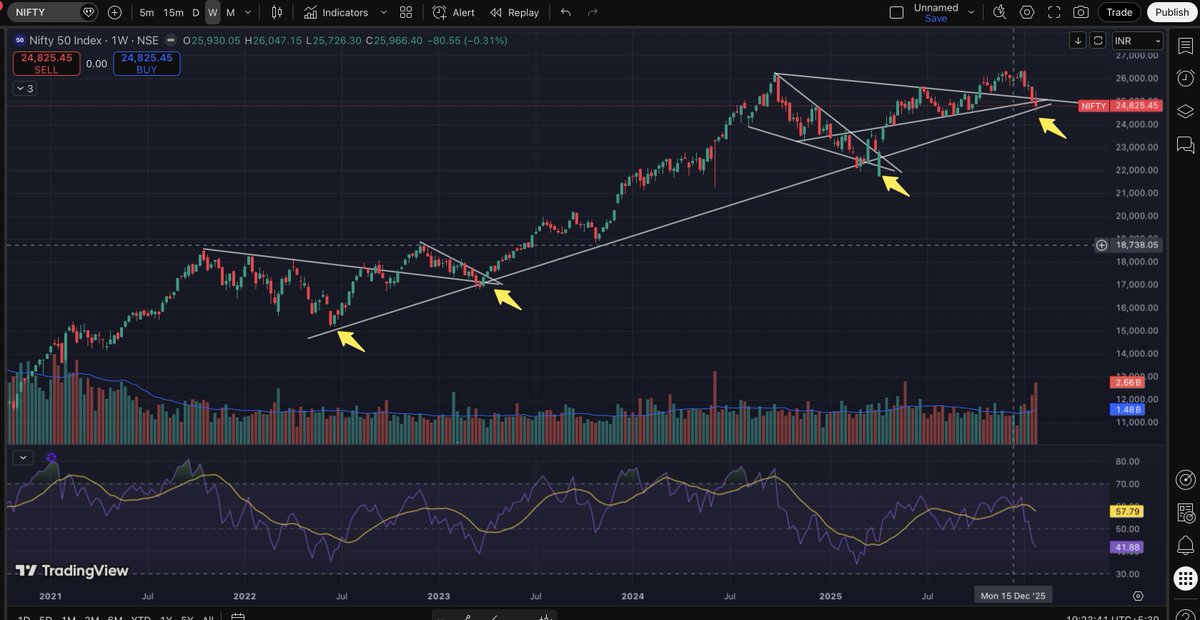The height and width of the screenshot is (620, 1200).
Task: Start bar Replay mode
Action: tap(514, 12)
